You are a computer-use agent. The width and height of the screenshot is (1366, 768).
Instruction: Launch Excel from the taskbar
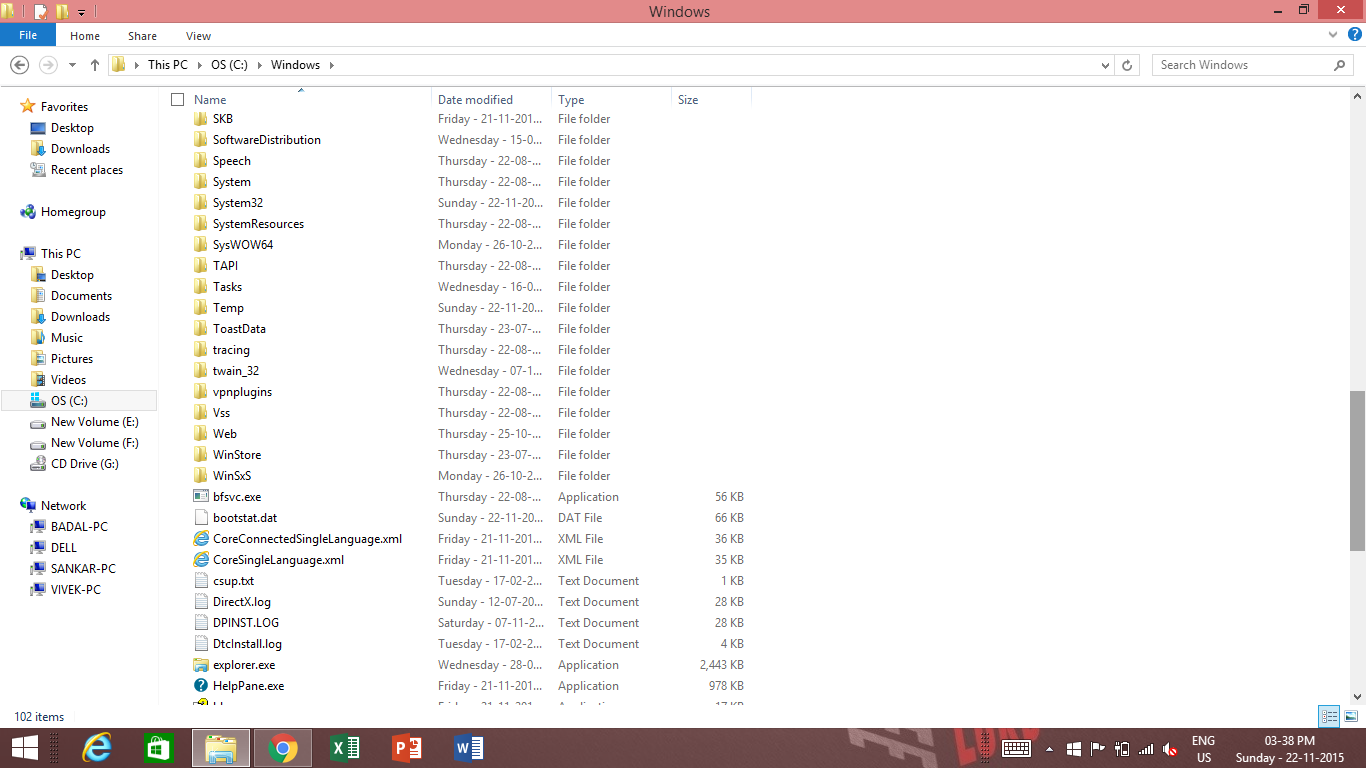click(345, 748)
